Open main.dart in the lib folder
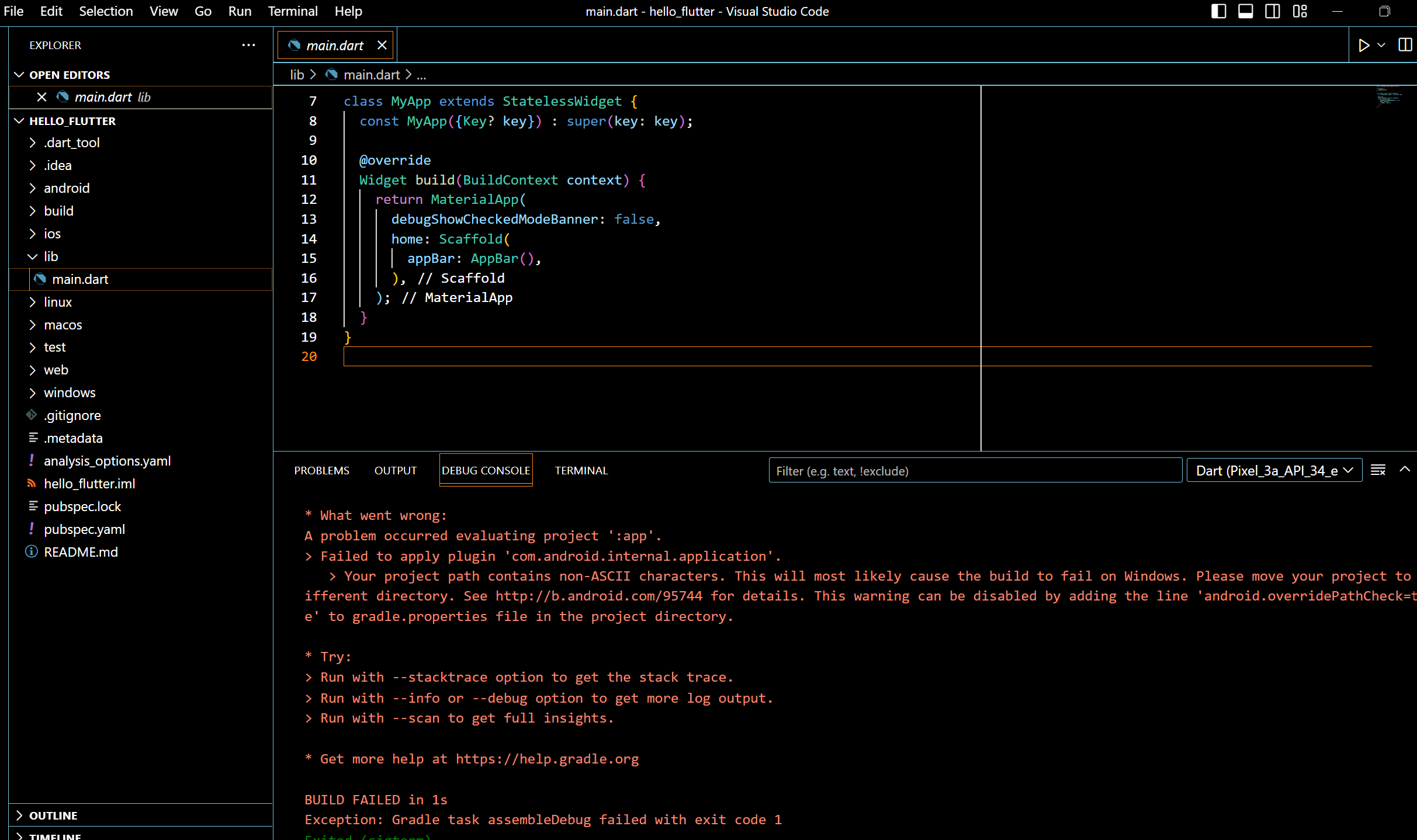This screenshot has width=1417, height=840. pyautogui.click(x=141, y=279)
